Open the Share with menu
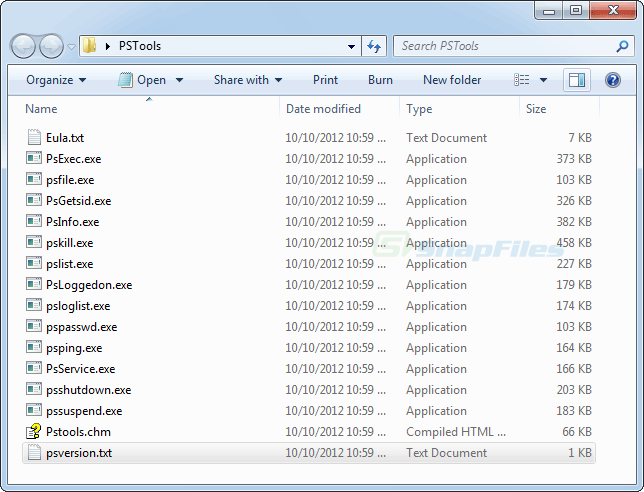Image resolution: width=644 pixels, height=492 pixels. click(248, 80)
